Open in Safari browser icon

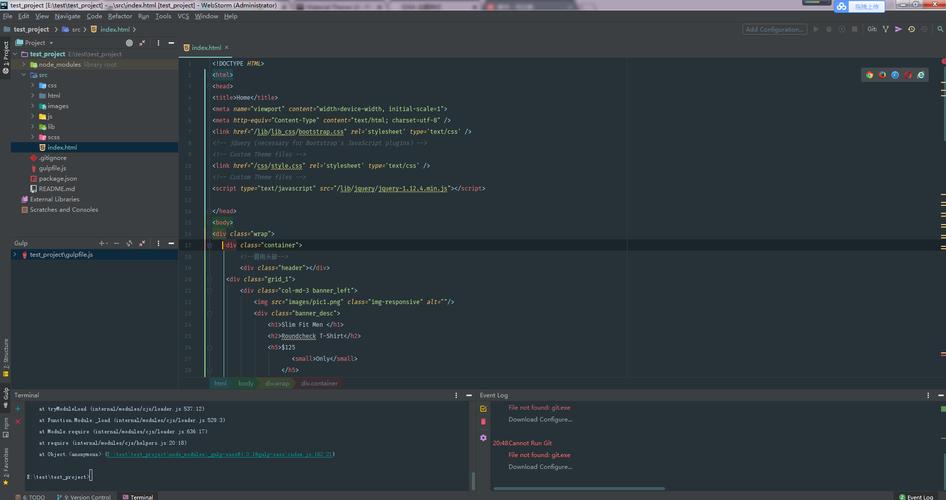pyautogui.click(x=895, y=75)
